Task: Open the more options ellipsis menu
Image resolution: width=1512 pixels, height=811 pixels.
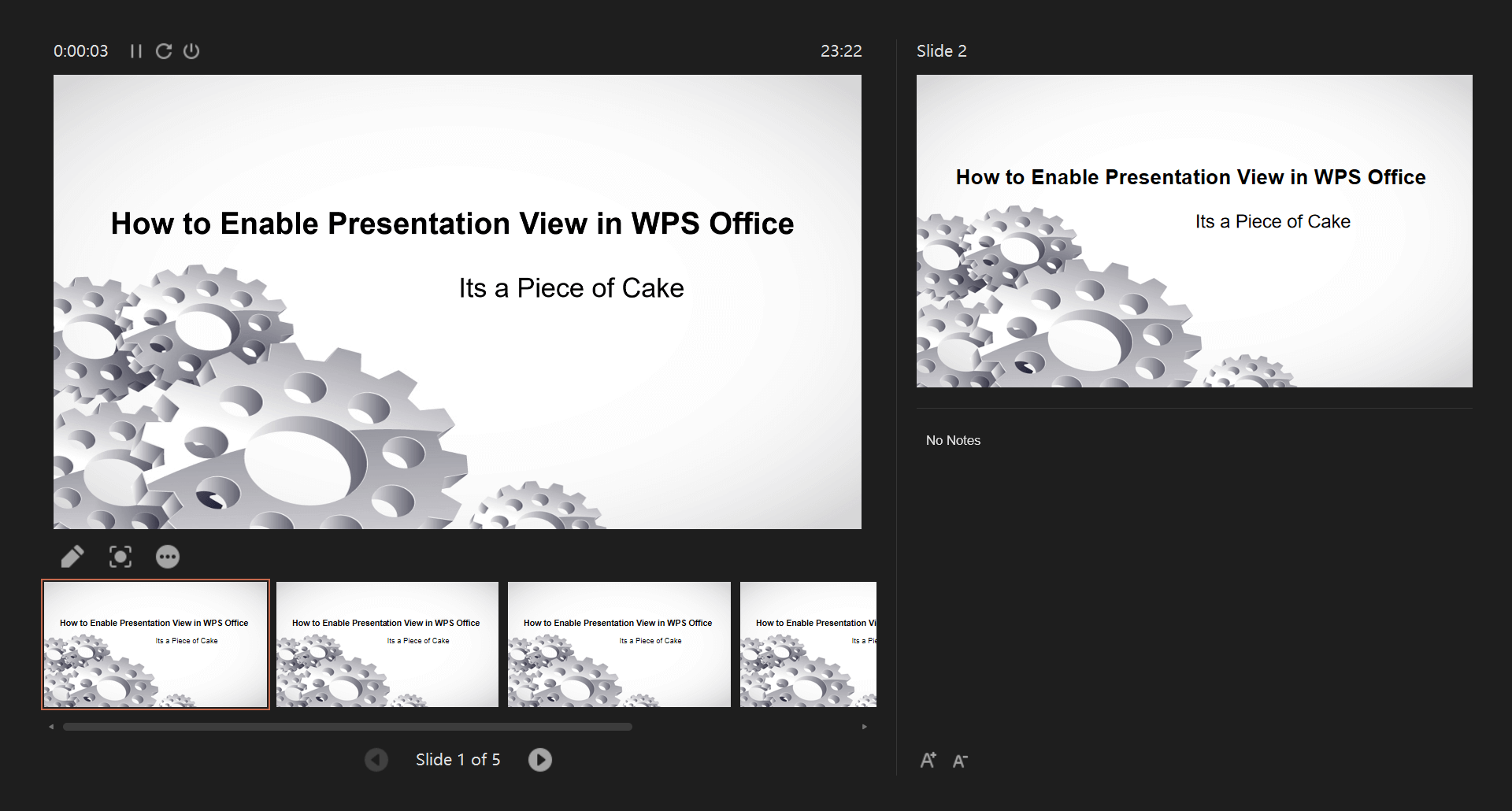Action: 168,556
